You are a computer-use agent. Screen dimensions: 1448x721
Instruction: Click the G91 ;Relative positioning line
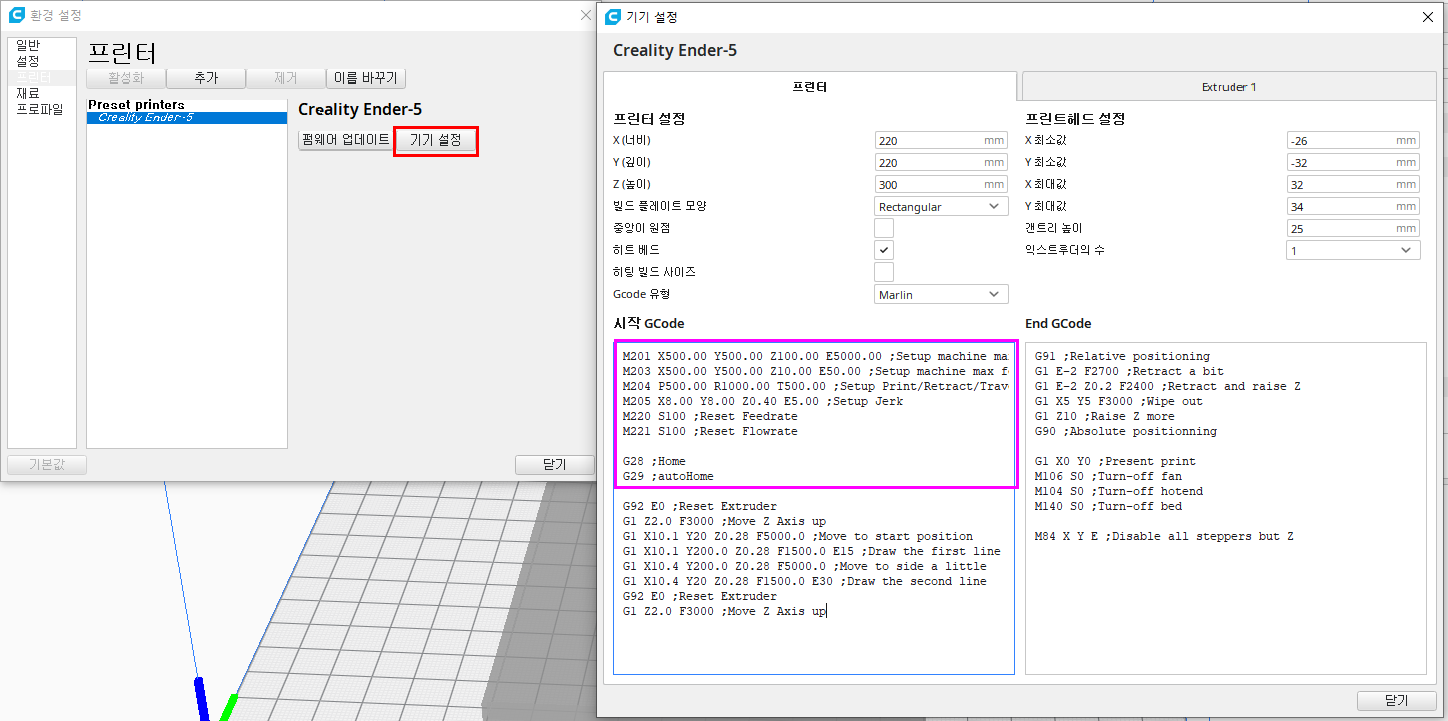(1122, 356)
